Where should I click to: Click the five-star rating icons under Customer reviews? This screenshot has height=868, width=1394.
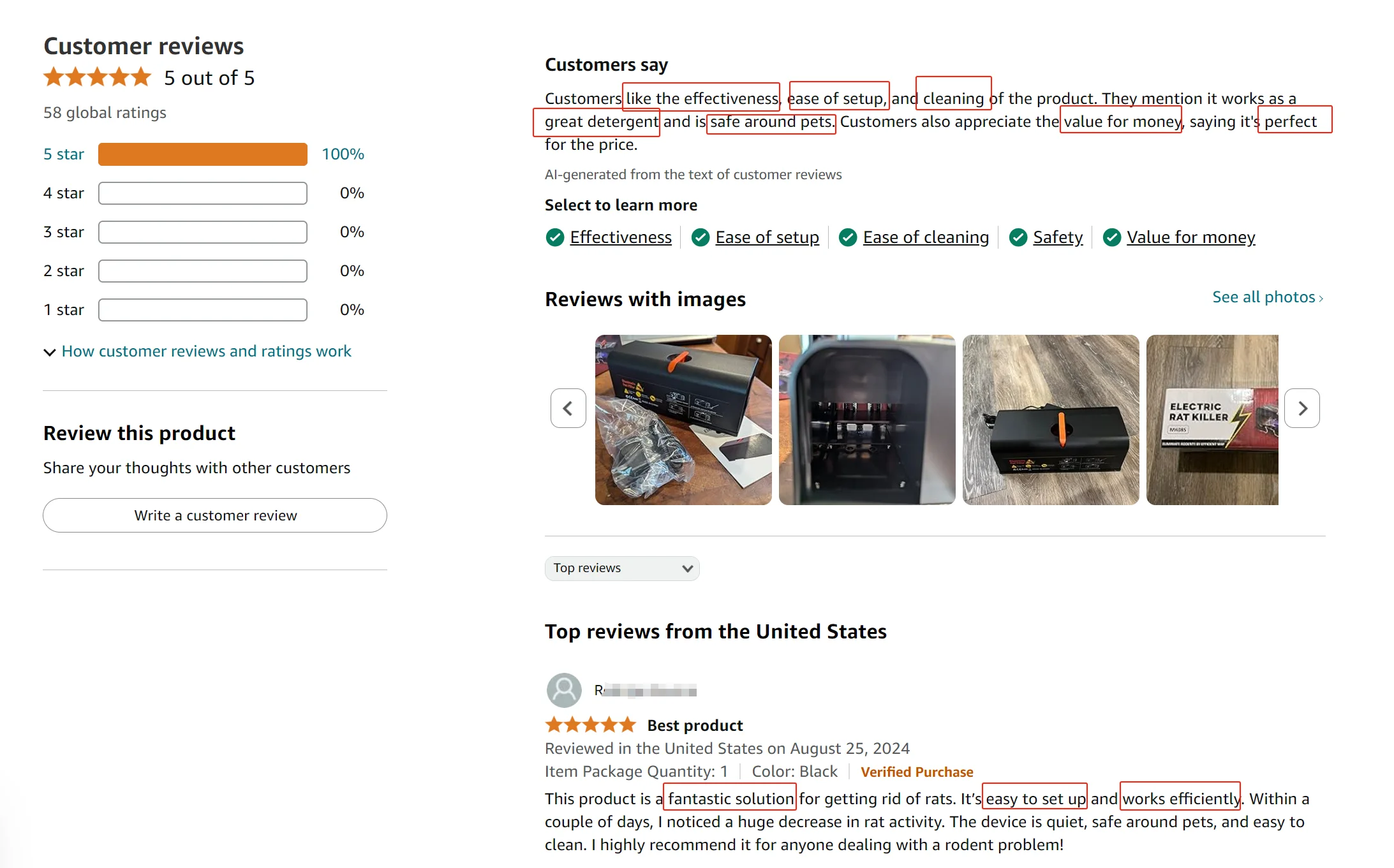(97, 78)
